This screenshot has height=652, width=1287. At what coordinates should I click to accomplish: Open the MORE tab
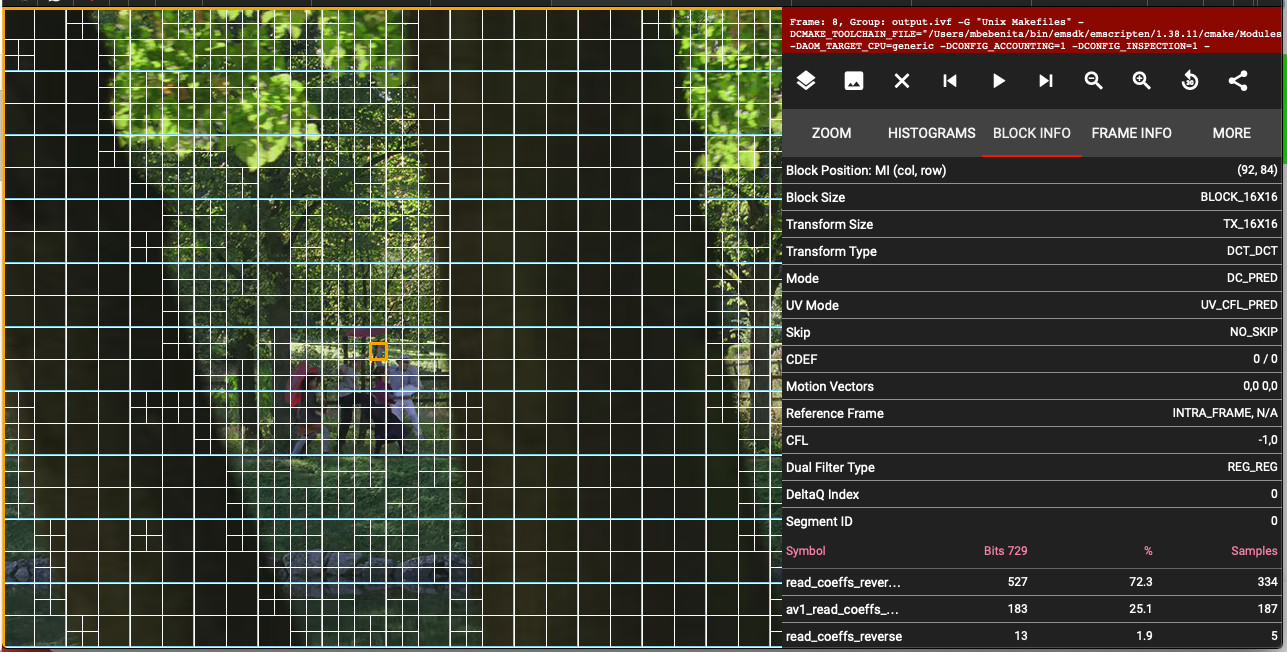coord(1232,133)
